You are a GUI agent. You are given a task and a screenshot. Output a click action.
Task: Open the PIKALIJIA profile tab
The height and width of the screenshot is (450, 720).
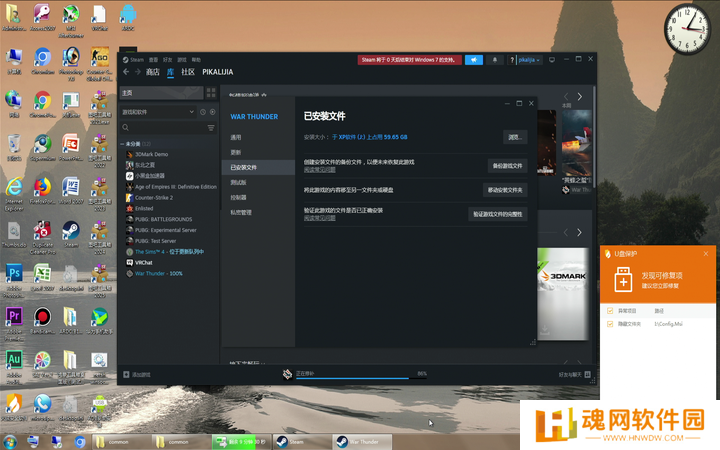(218, 72)
